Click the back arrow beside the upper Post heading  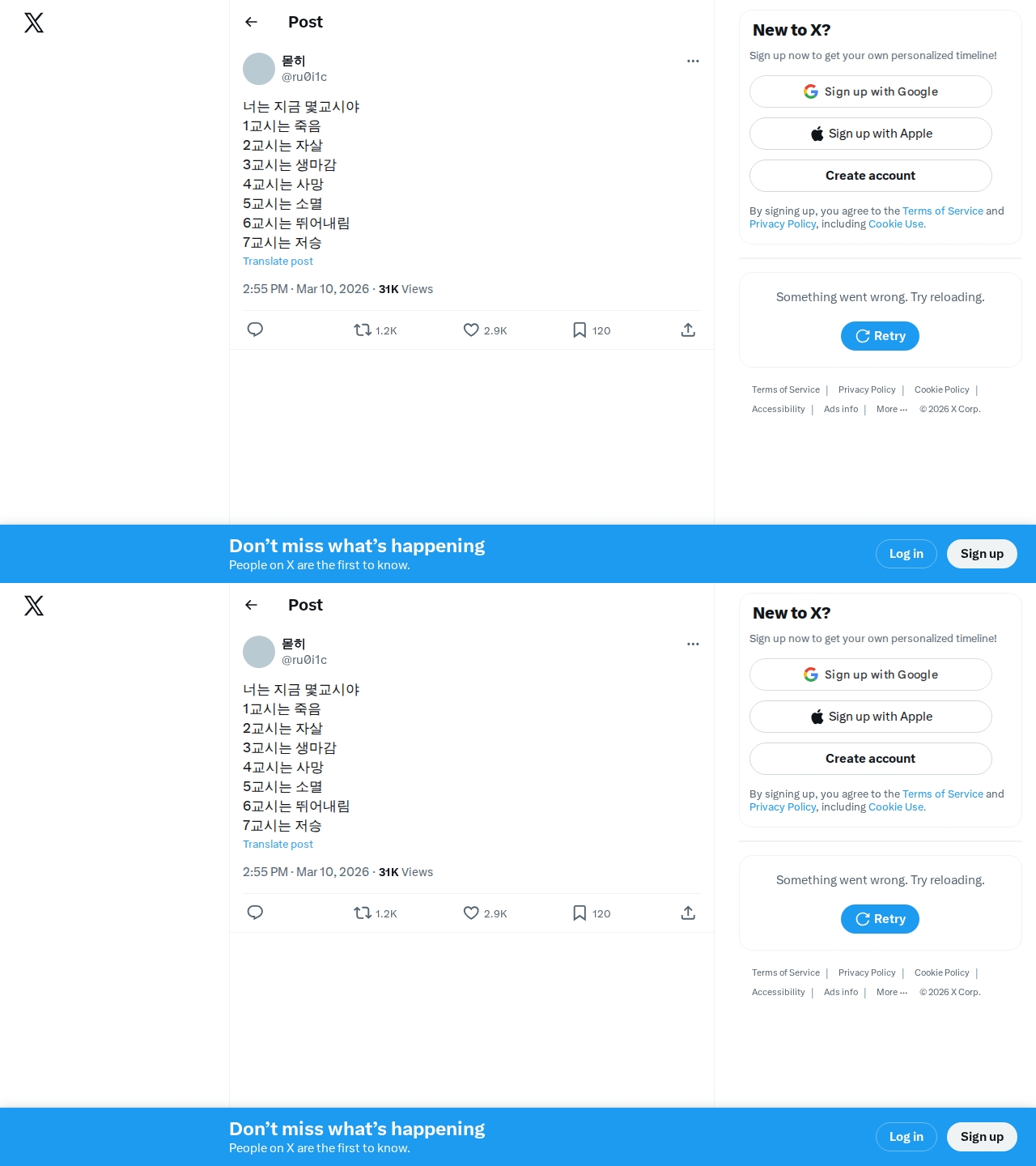251,22
